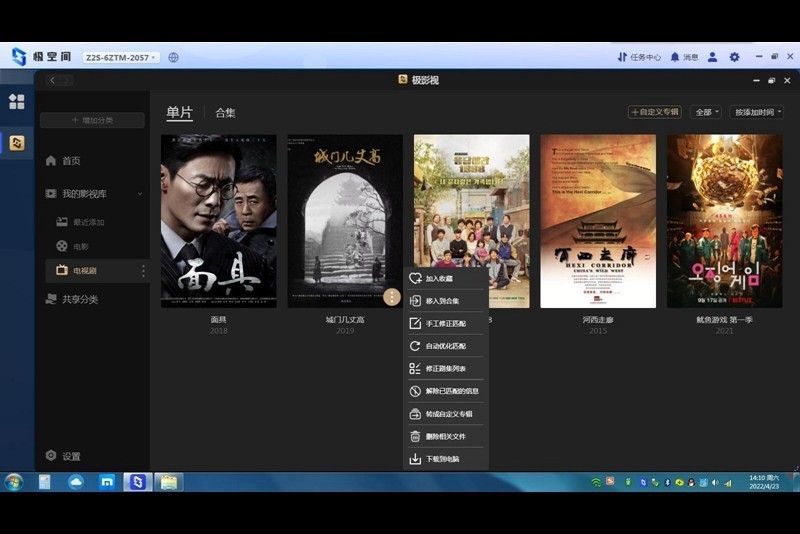Choose 下载到电脑 from the menu
The image size is (800, 534).
(x=446, y=459)
